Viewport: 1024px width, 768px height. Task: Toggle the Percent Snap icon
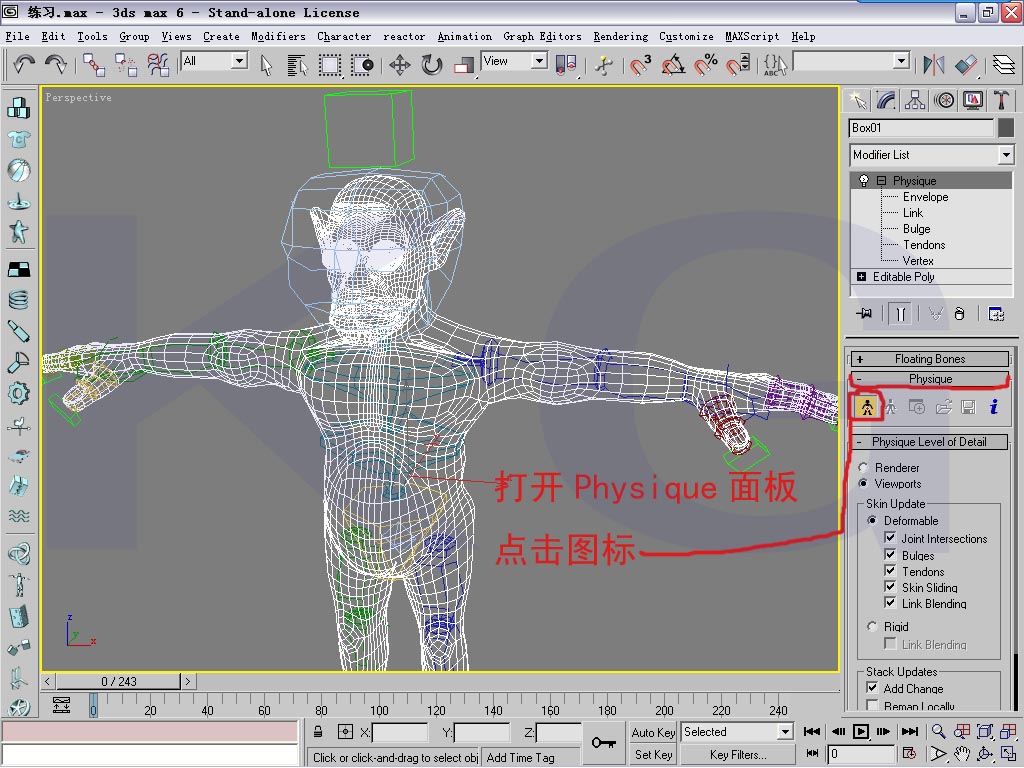705,65
